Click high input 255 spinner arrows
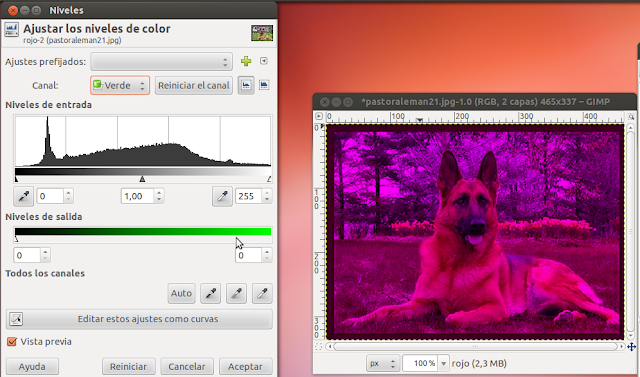 point(267,196)
